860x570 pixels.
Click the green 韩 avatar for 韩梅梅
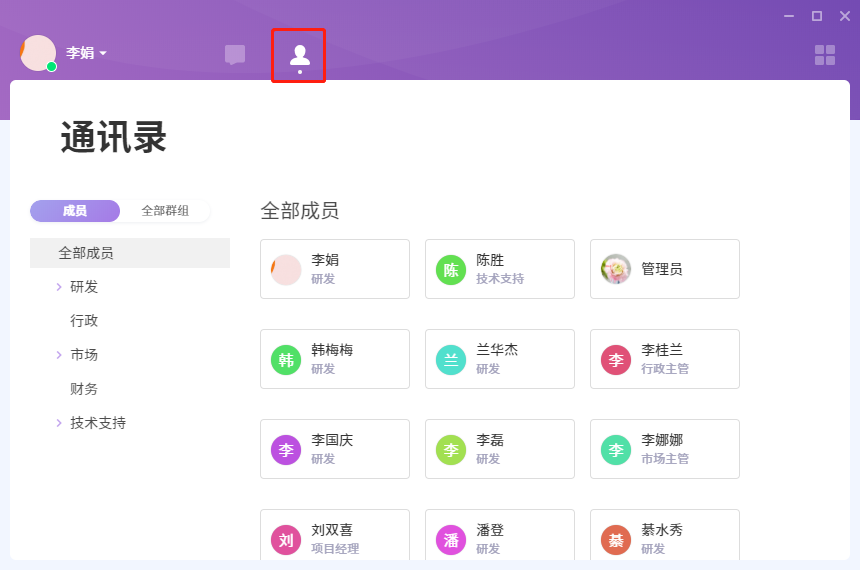[x=286, y=360]
